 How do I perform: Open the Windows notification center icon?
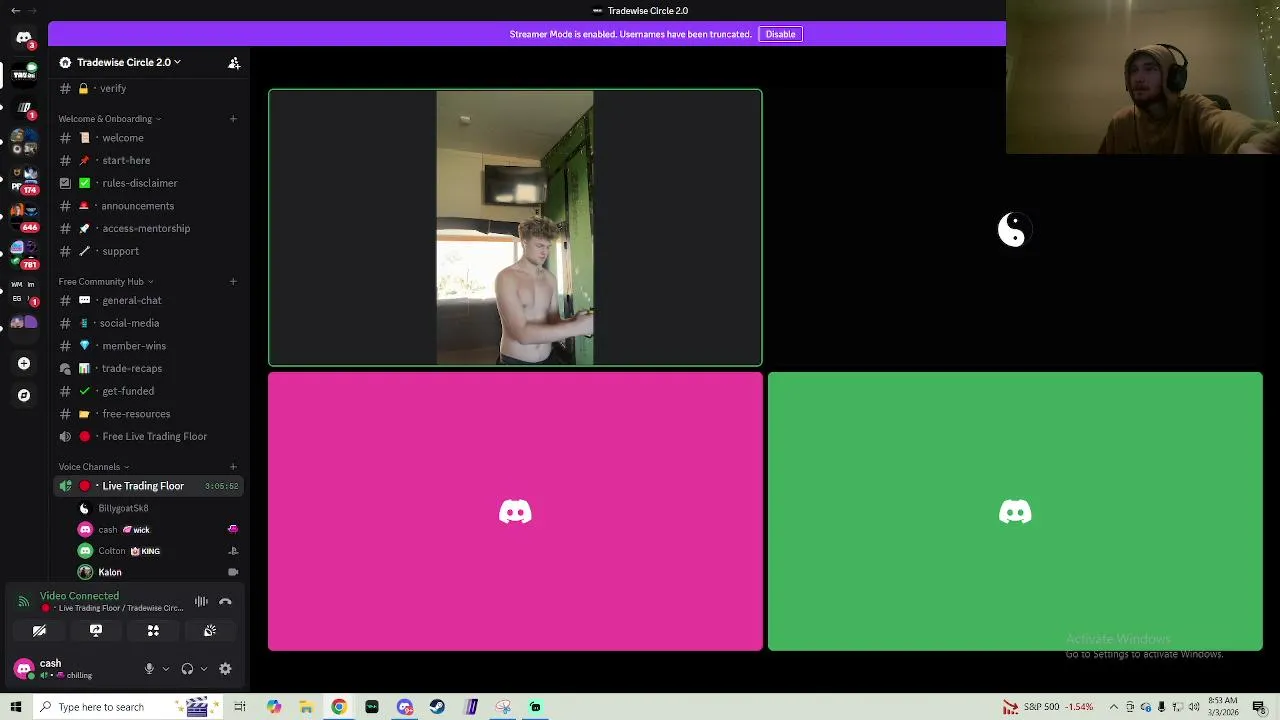pos(1262,707)
